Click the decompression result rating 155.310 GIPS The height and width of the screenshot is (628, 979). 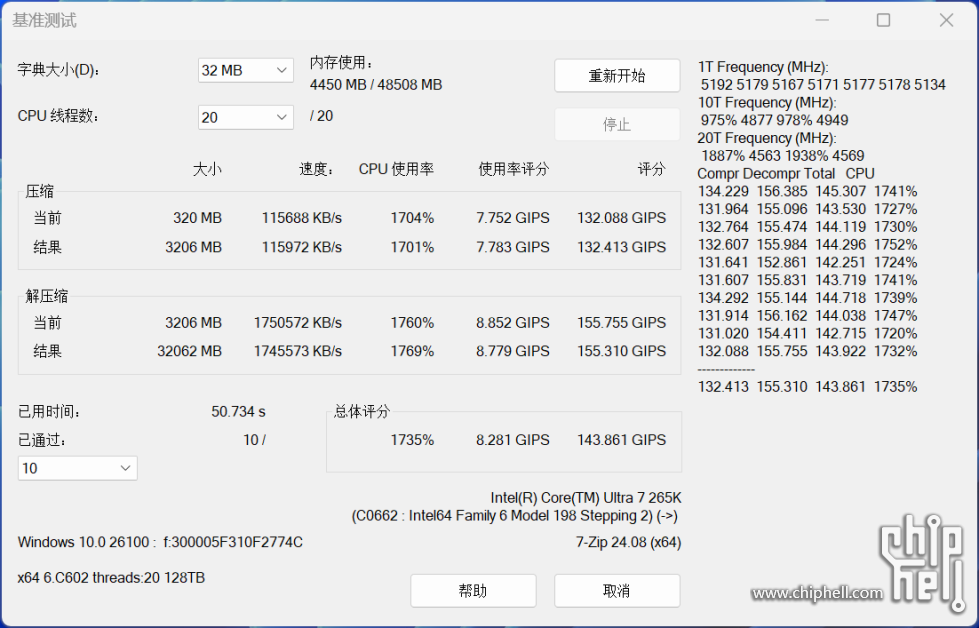[x=621, y=351]
